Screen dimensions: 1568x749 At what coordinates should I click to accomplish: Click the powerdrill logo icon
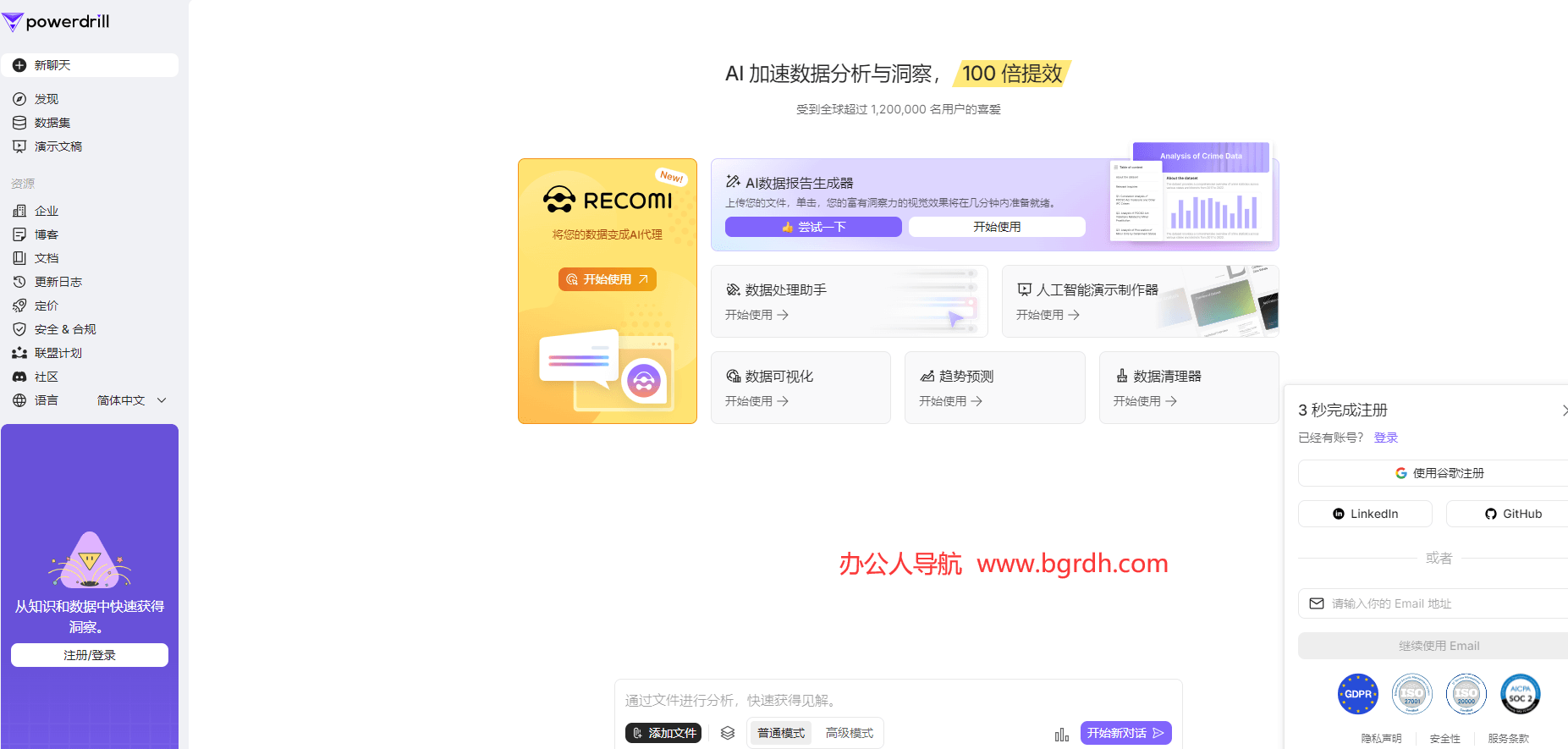[x=13, y=22]
